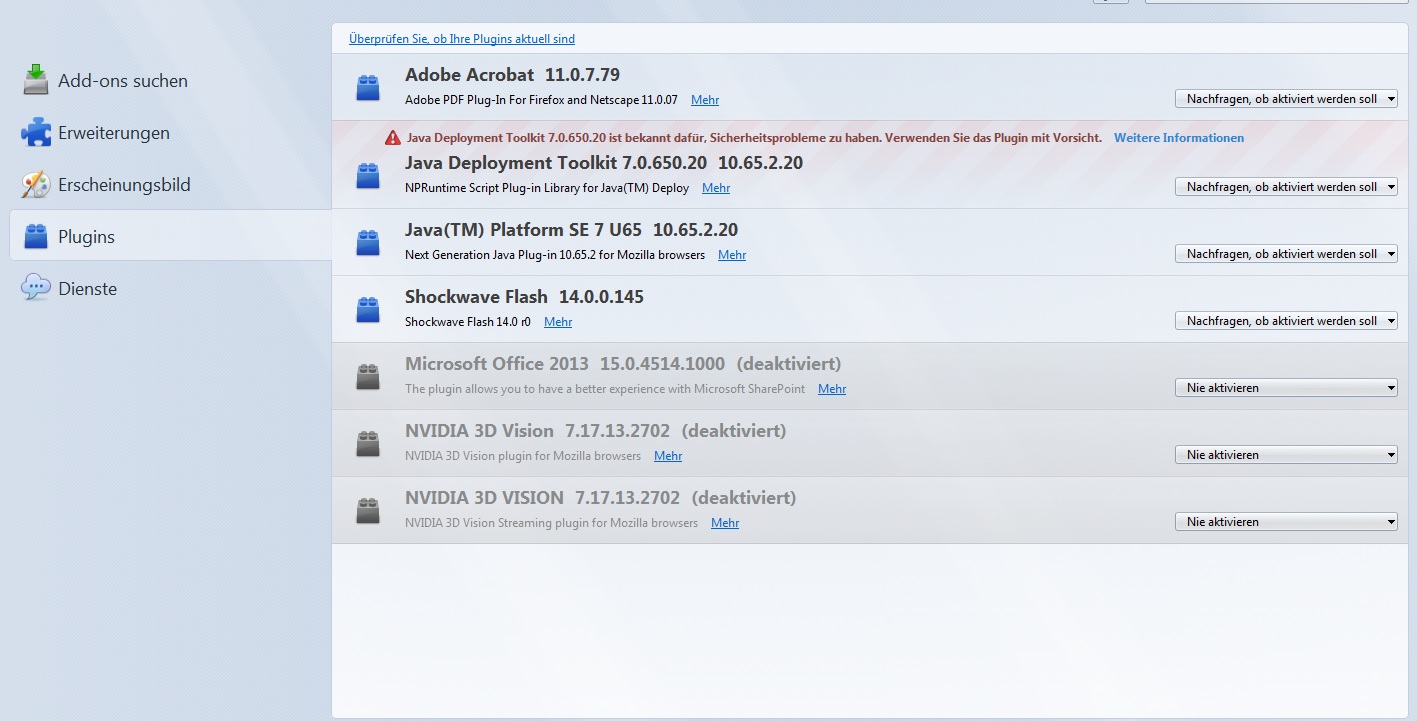Expand Shockwave Flash activation dropdown
The width and height of the screenshot is (1417, 721).
[1285, 321]
